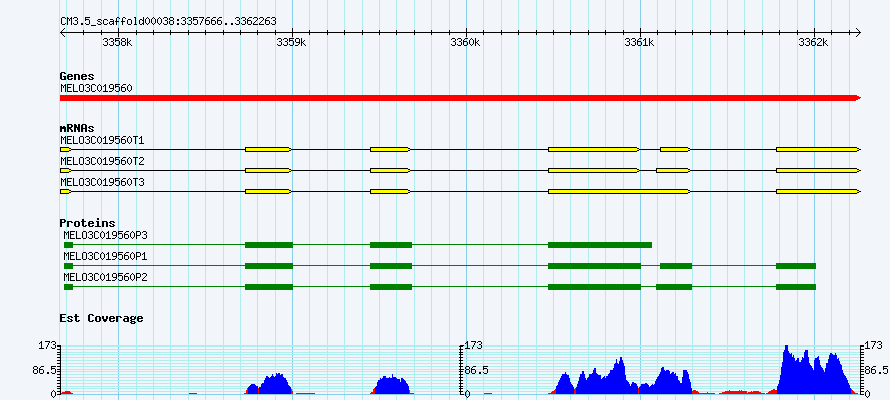Click the second CDS block of MELO3C019560P1
Viewport: 890px width, 400px height.
269,266
